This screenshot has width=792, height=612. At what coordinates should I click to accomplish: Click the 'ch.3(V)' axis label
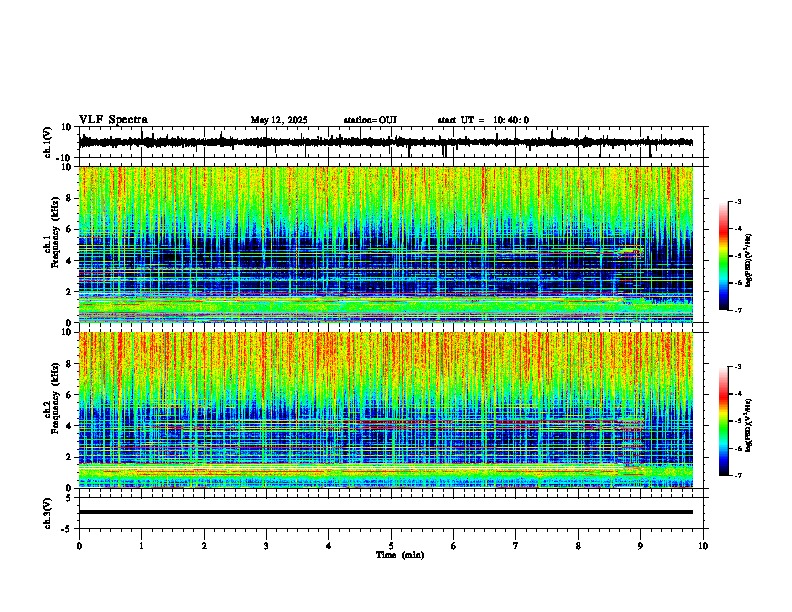pos(48,513)
